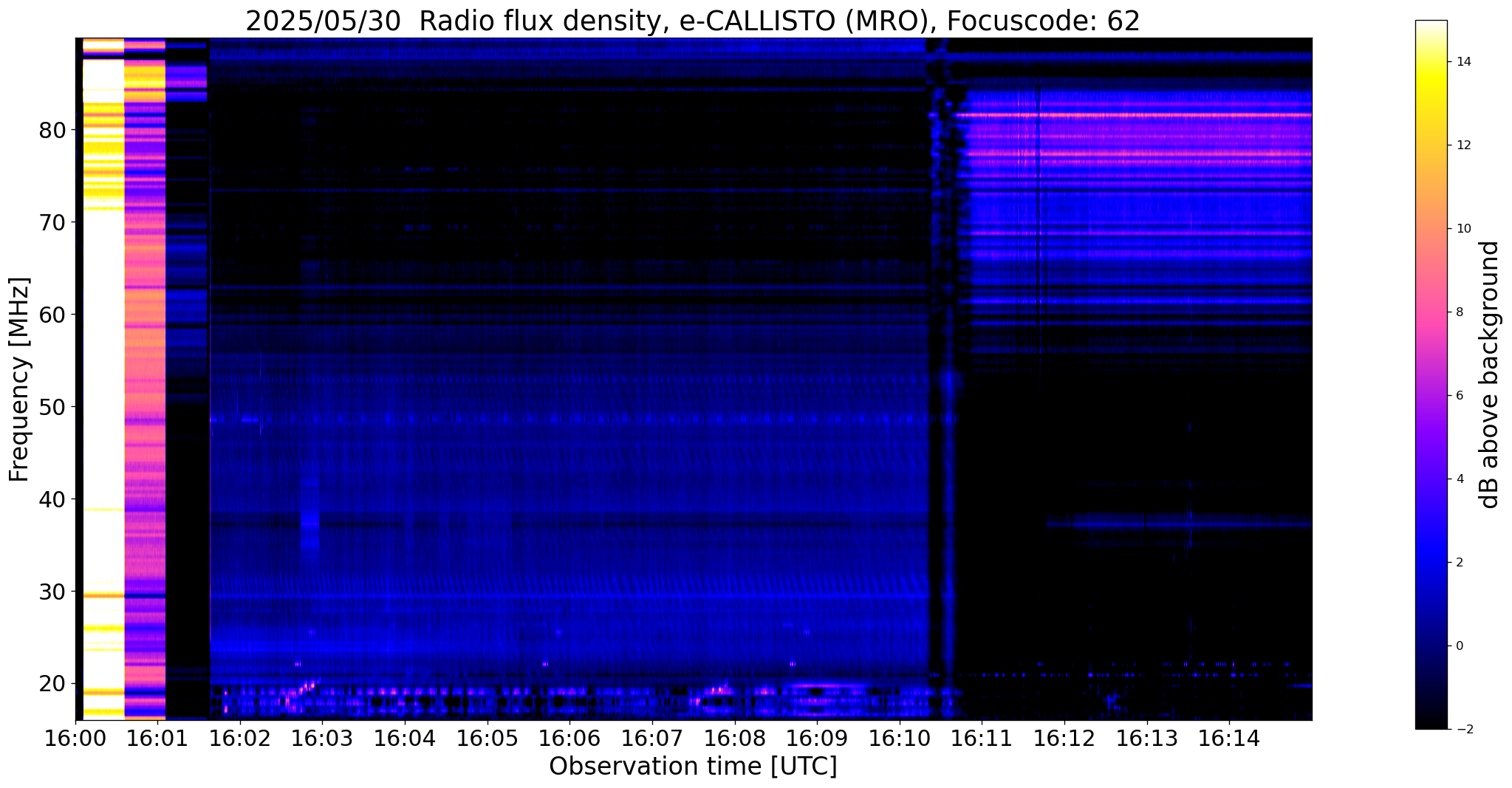Click the 16:00 time tick label
1512x788 pixels.
75,739
